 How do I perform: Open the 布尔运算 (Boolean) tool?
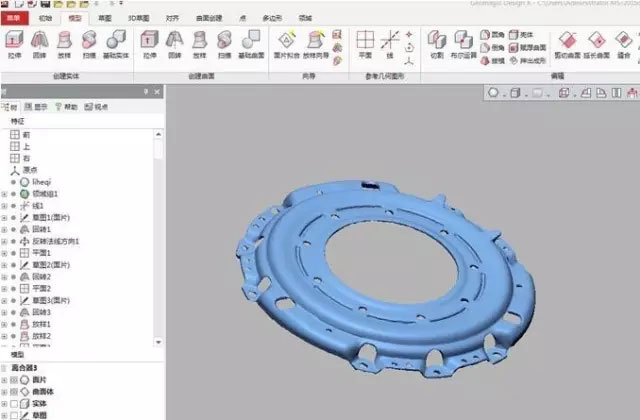click(461, 43)
